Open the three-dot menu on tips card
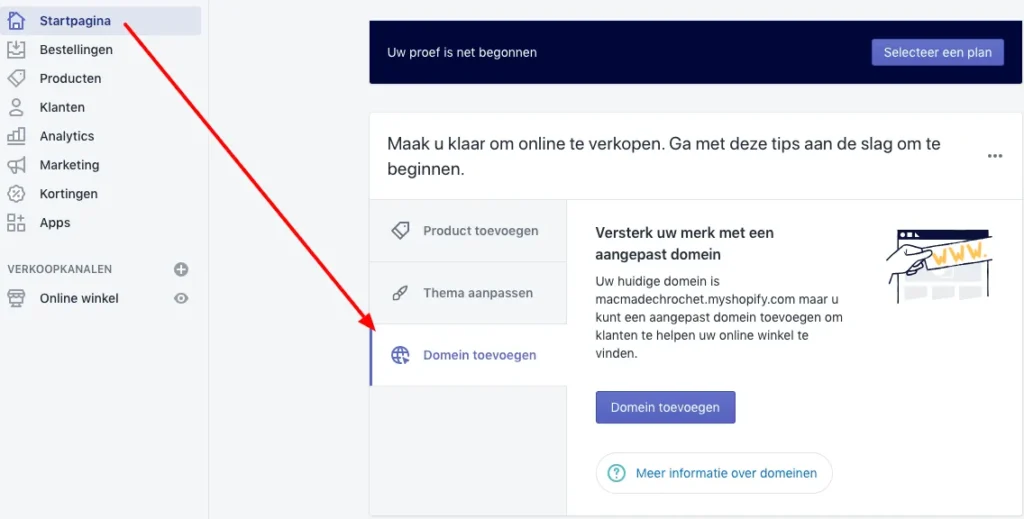Viewport: 1024px width, 519px height. coord(994,156)
